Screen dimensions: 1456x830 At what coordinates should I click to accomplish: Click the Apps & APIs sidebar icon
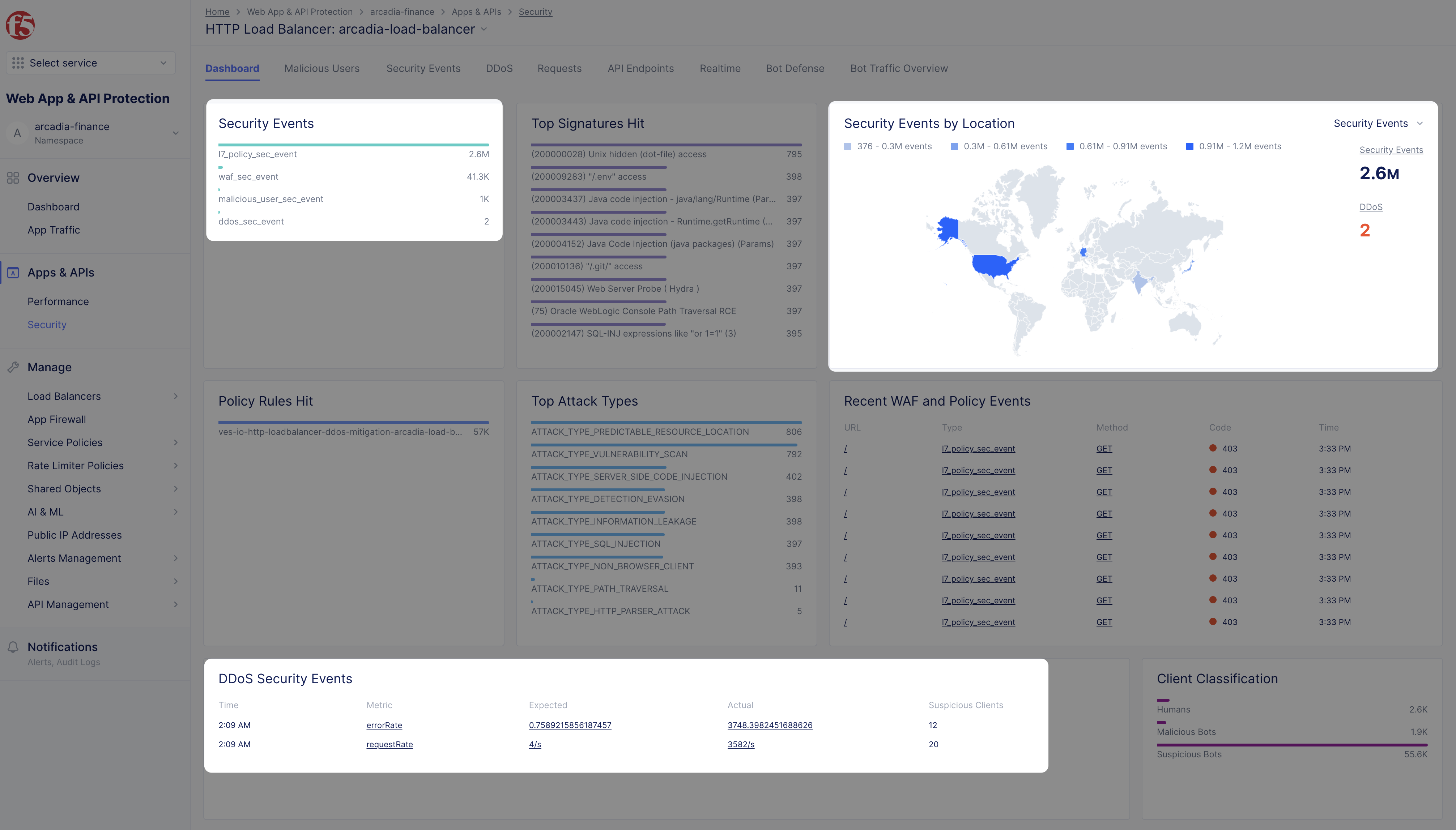13,273
